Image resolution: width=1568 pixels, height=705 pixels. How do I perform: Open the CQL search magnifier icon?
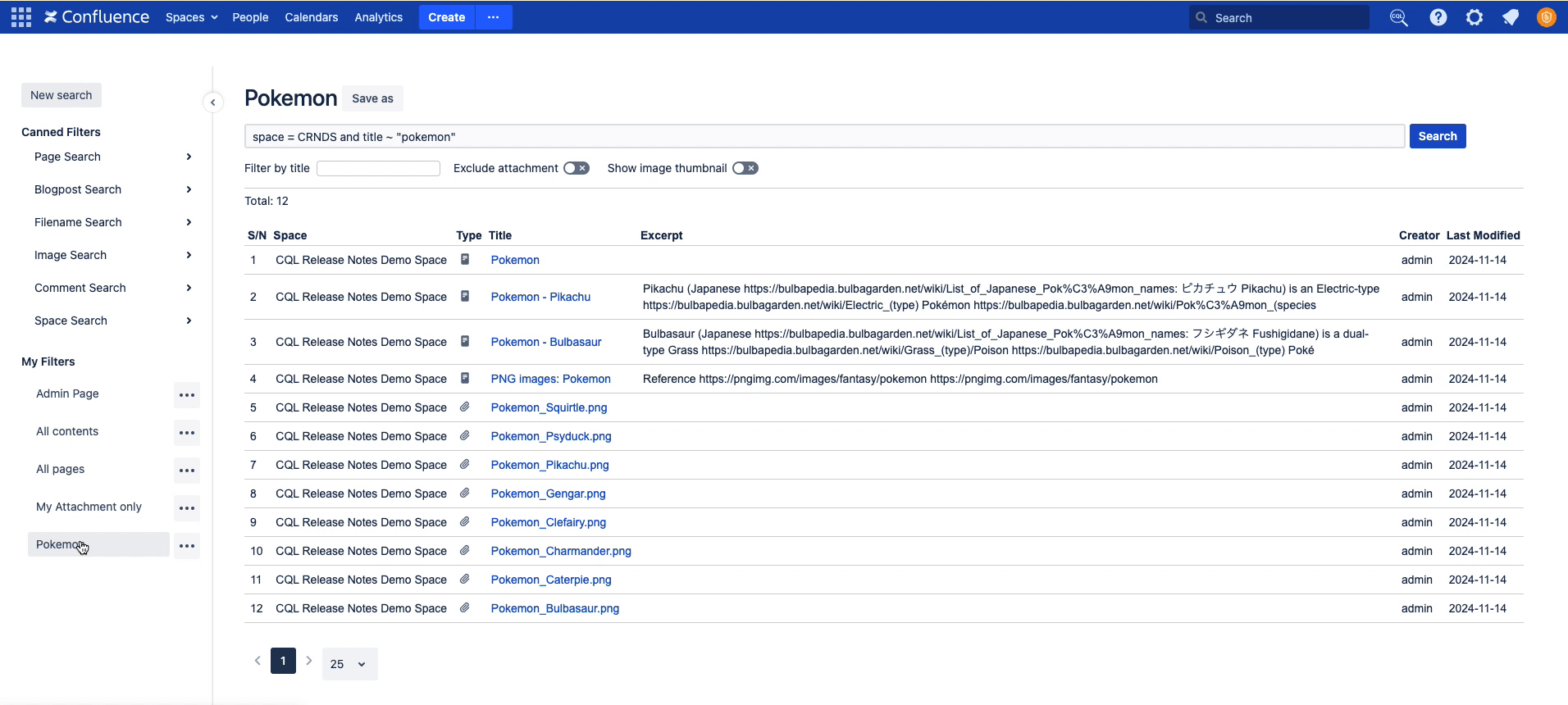1398,17
